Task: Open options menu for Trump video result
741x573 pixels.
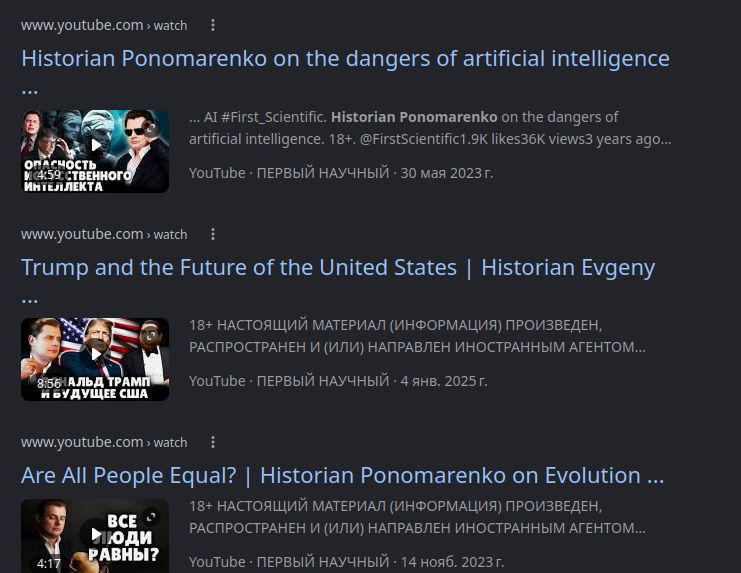Action: (x=213, y=234)
